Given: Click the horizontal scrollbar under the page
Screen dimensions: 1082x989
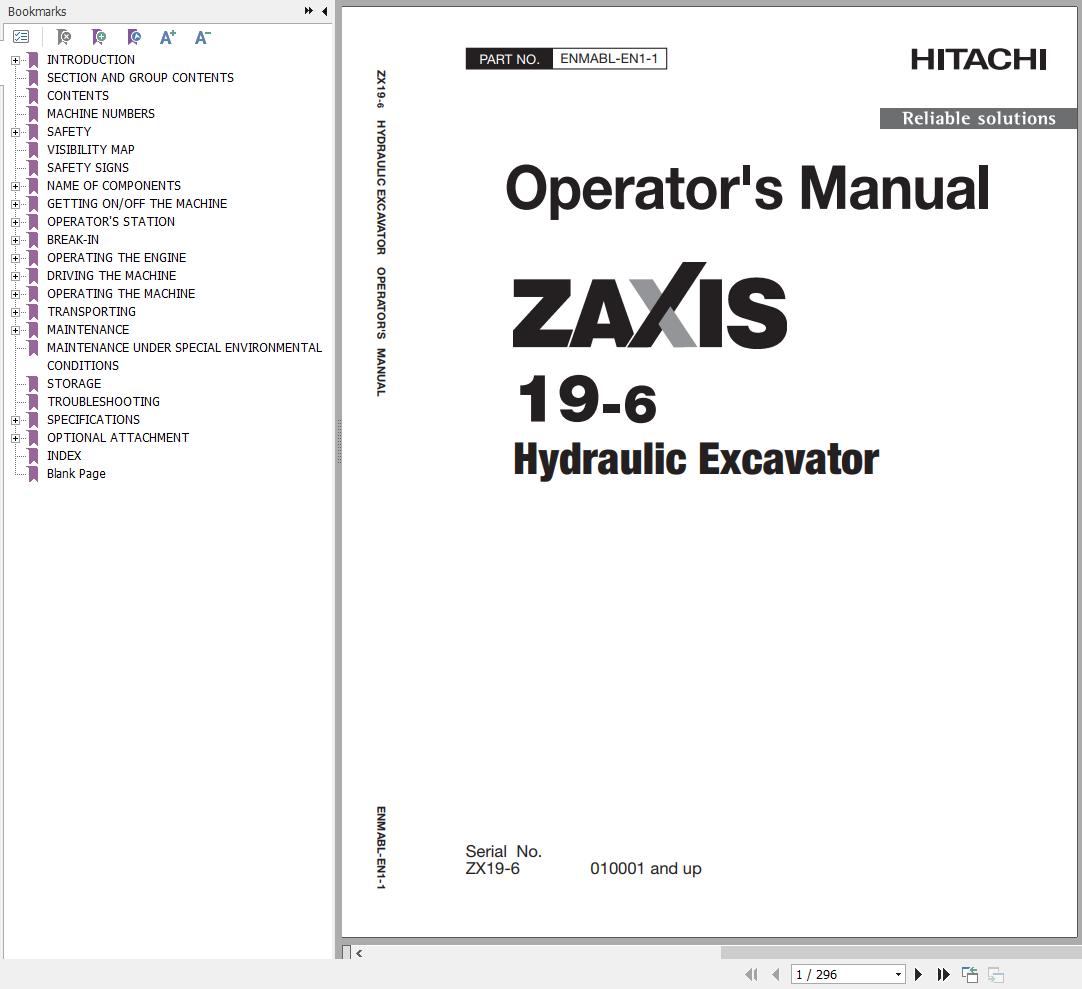Looking at the screenshot, I should coord(718,953).
